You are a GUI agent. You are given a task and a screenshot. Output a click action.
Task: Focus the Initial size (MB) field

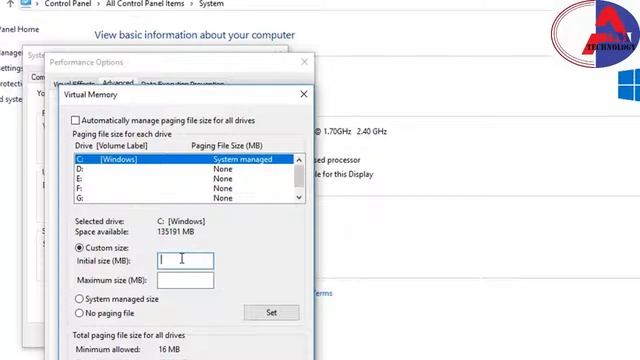click(185, 261)
